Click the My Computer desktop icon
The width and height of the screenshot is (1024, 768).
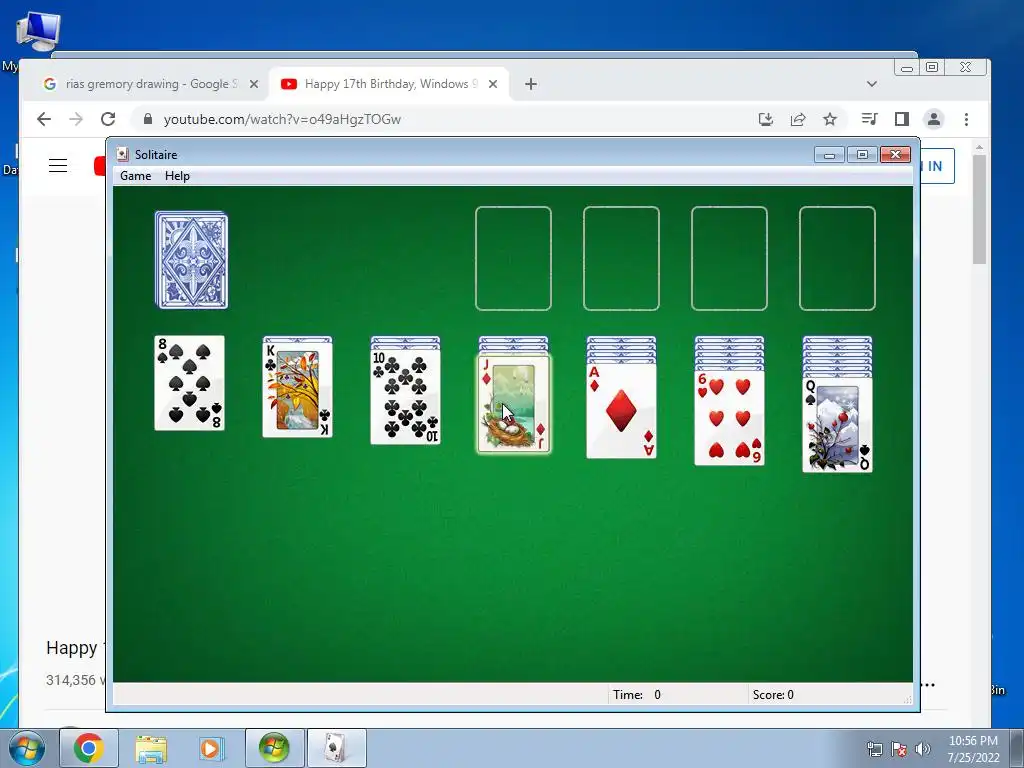point(37,33)
